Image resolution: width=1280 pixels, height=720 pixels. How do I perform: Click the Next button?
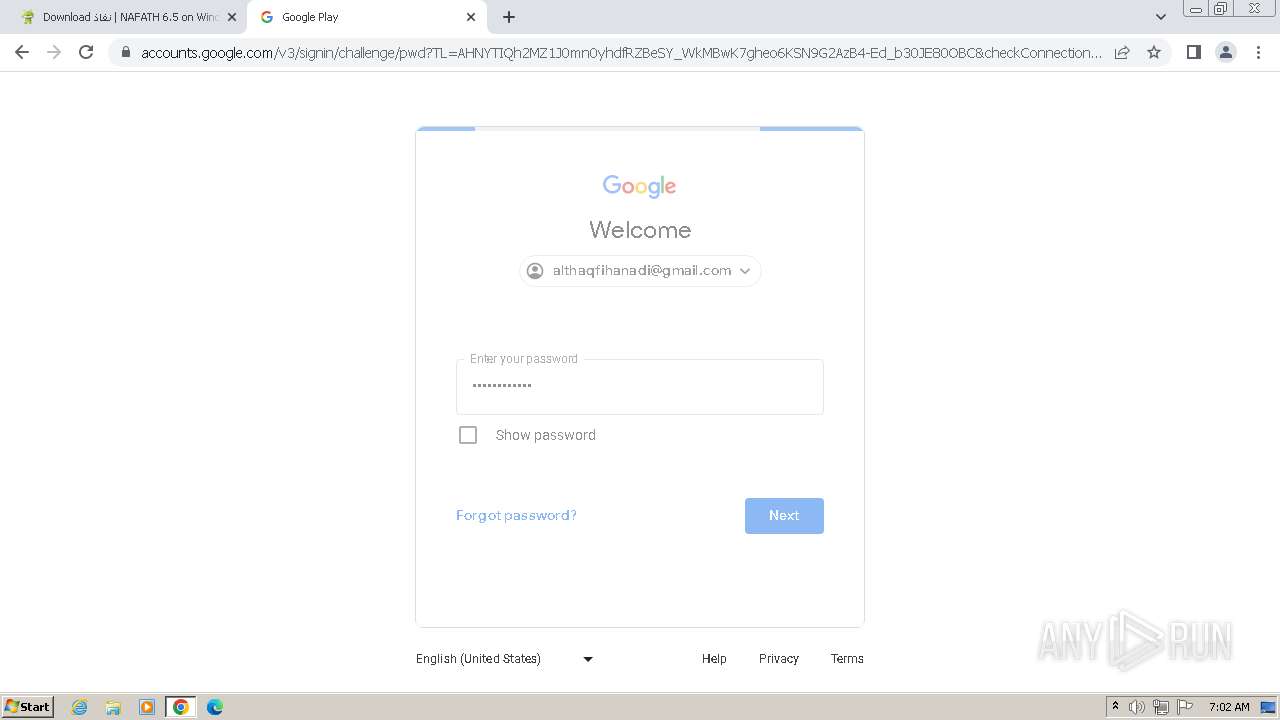784,516
